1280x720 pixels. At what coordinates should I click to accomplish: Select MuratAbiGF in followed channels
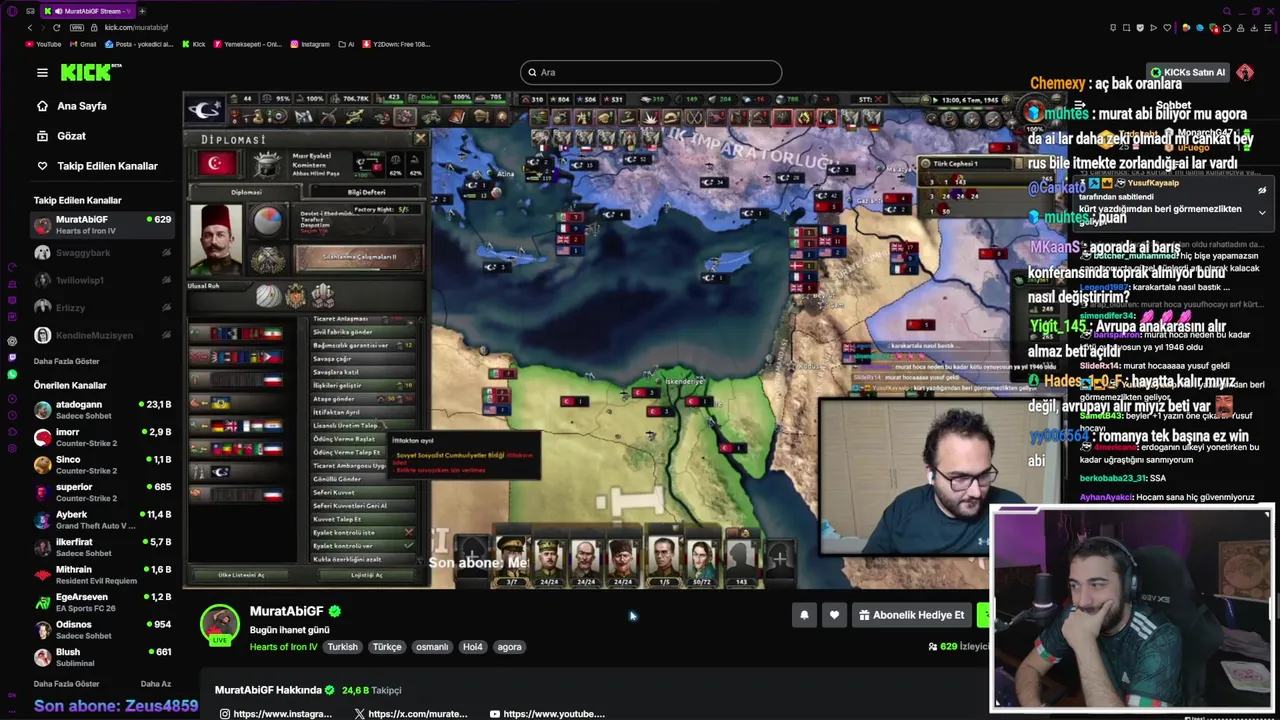(102, 225)
